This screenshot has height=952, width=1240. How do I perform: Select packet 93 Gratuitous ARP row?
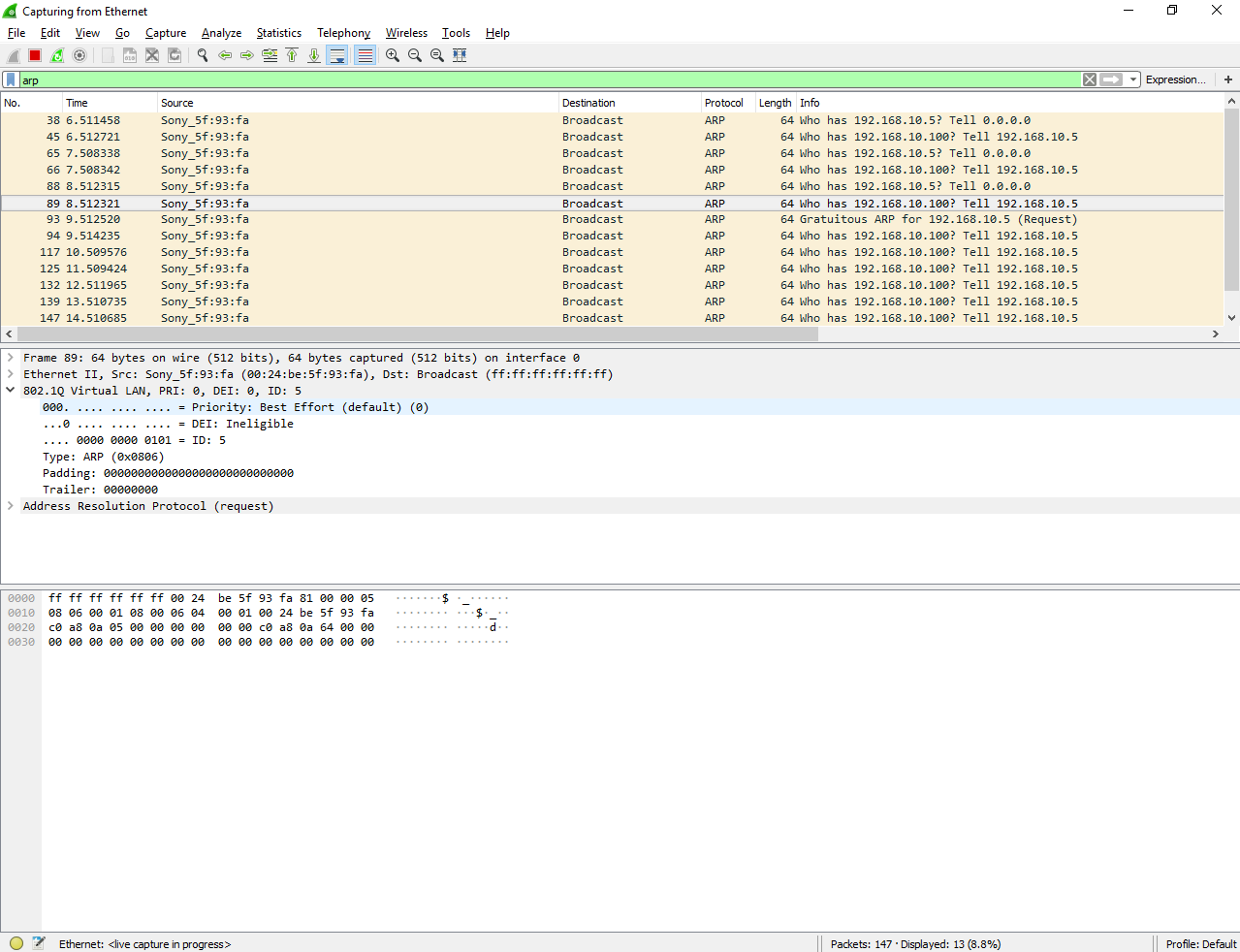tap(612, 219)
